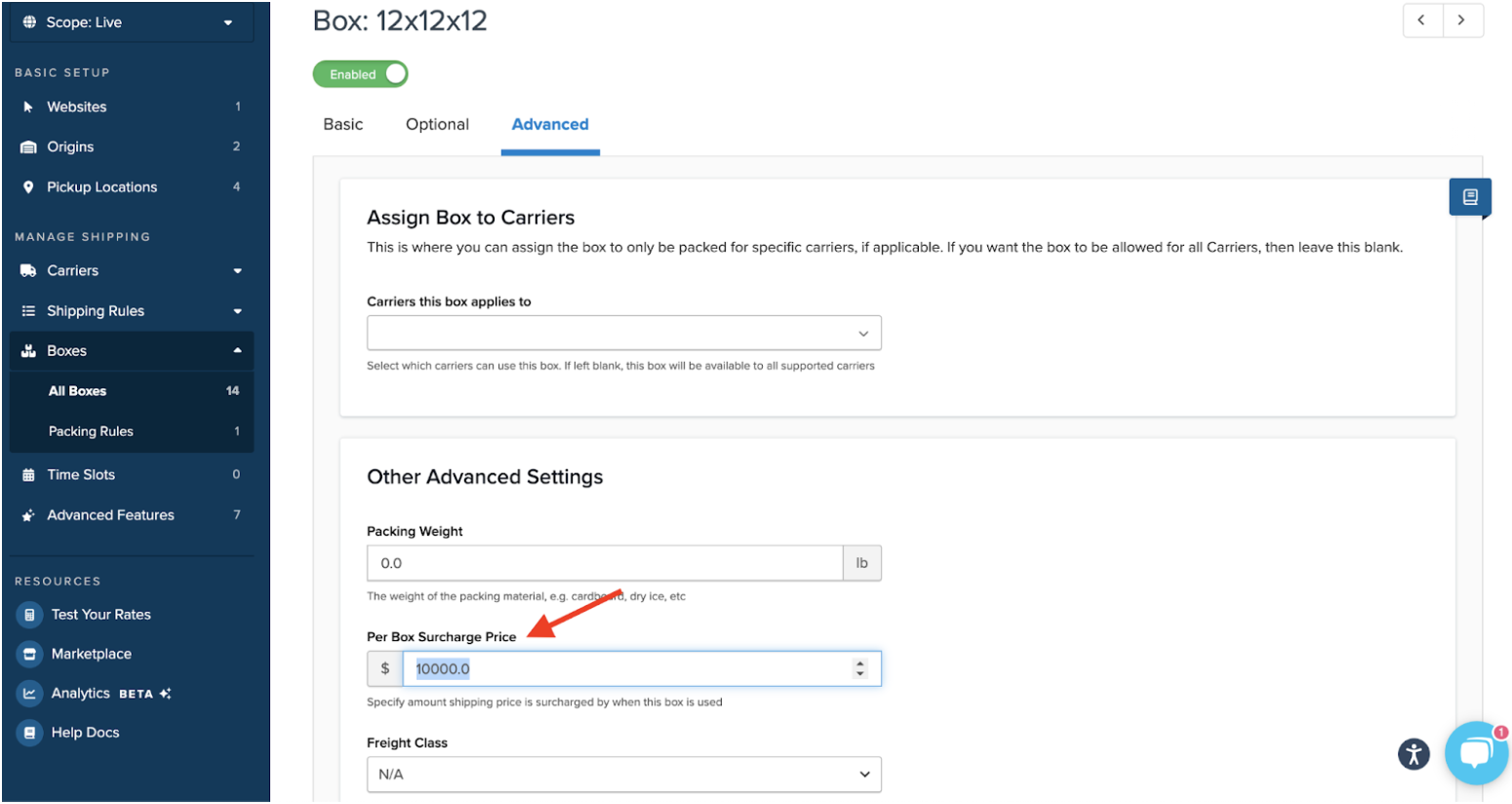Go to previous box with left arrow
Image resolution: width=1512 pixels, height=804 pixels.
[x=1421, y=20]
